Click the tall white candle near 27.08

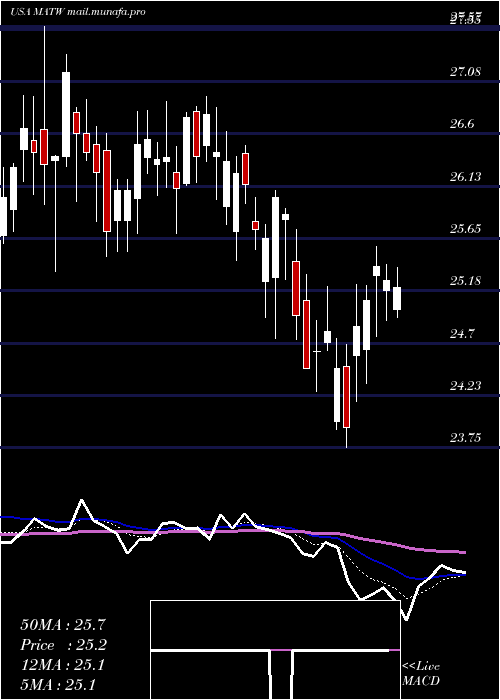click(x=66, y=114)
